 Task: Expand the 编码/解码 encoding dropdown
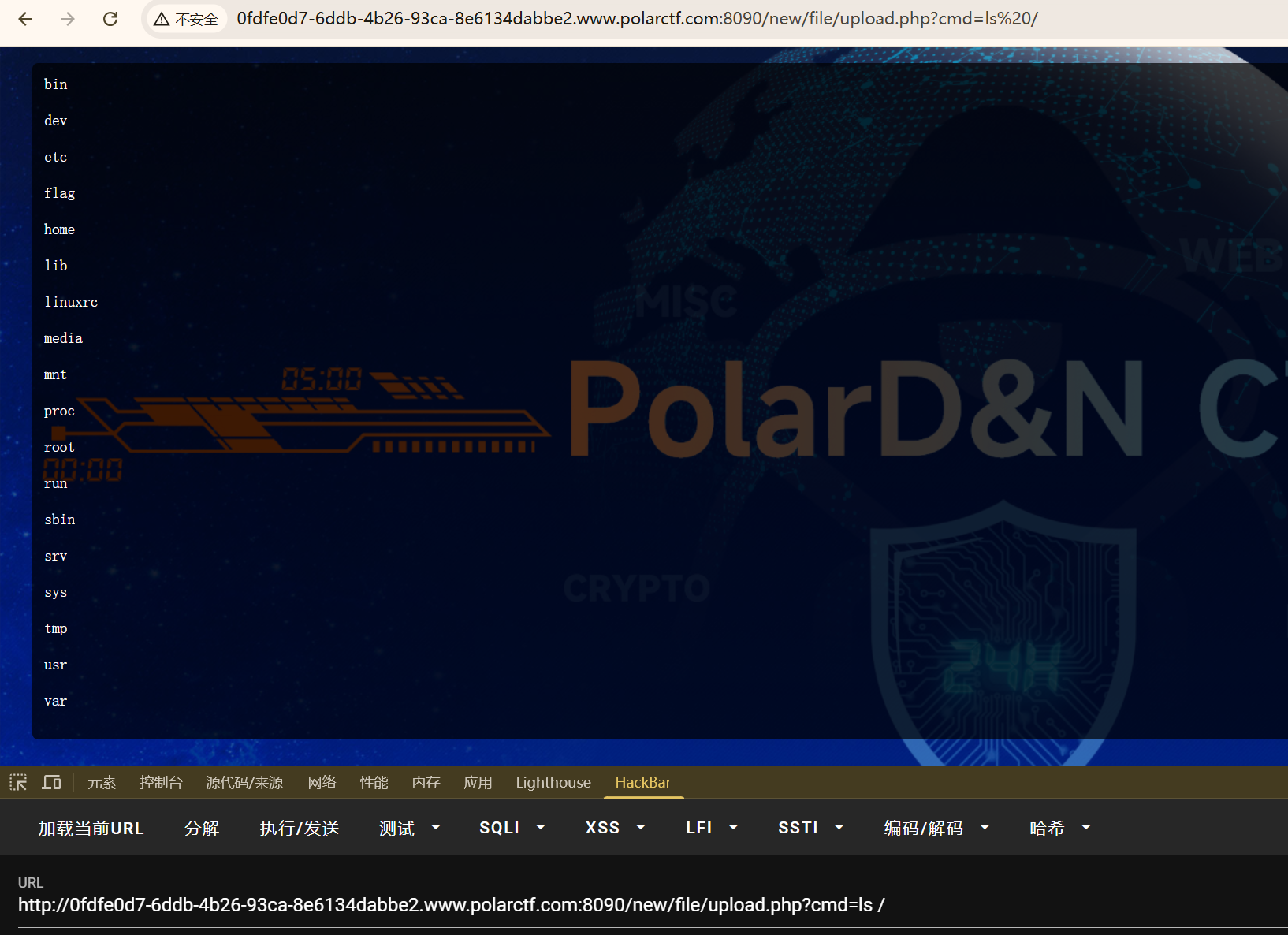[x=936, y=828]
